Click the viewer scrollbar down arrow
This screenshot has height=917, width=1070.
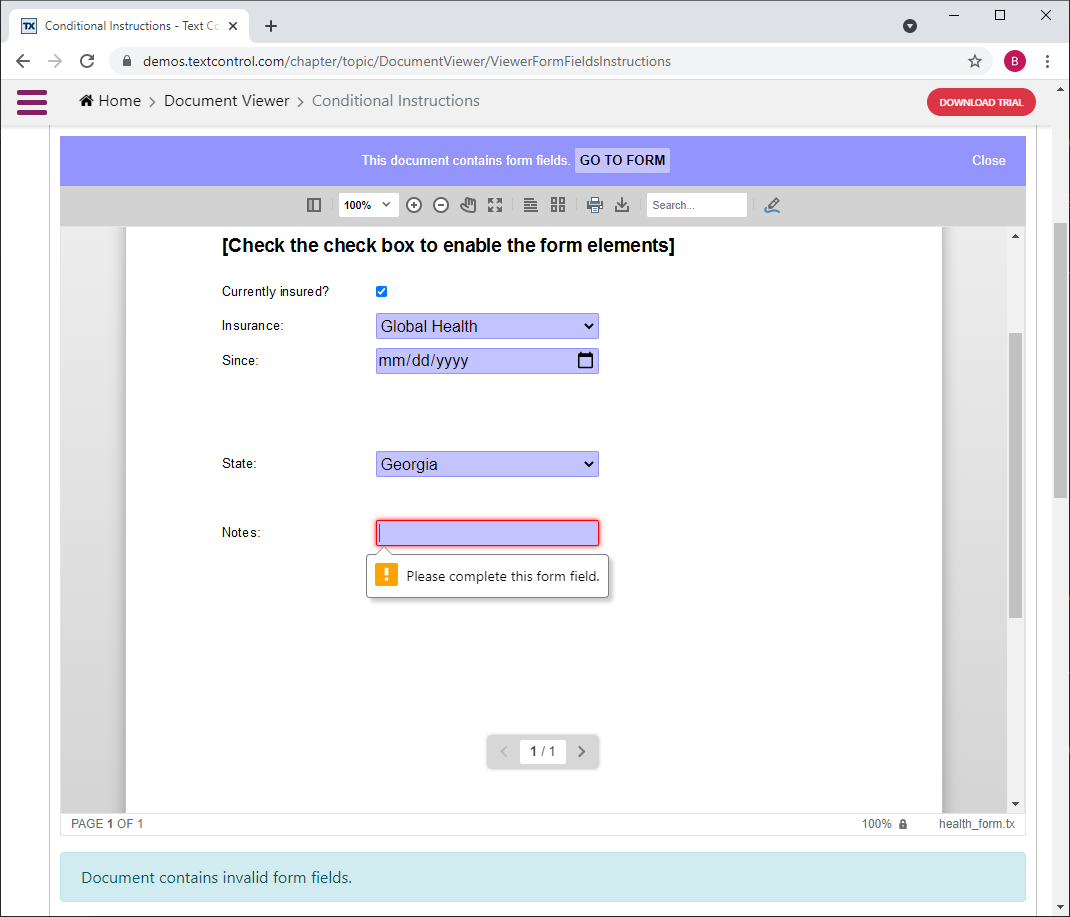tap(1015, 804)
